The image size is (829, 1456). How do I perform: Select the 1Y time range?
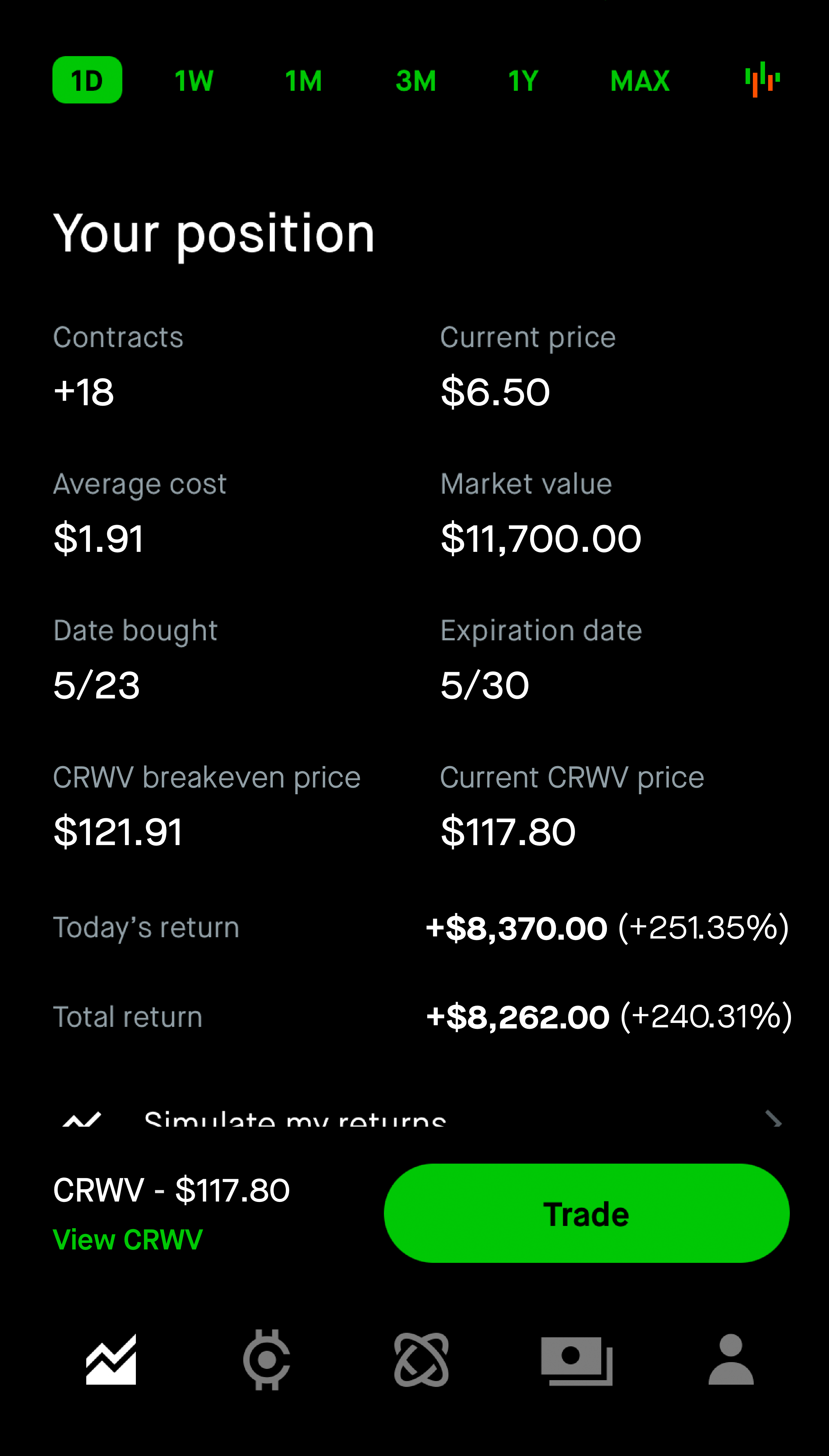tap(523, 80)
